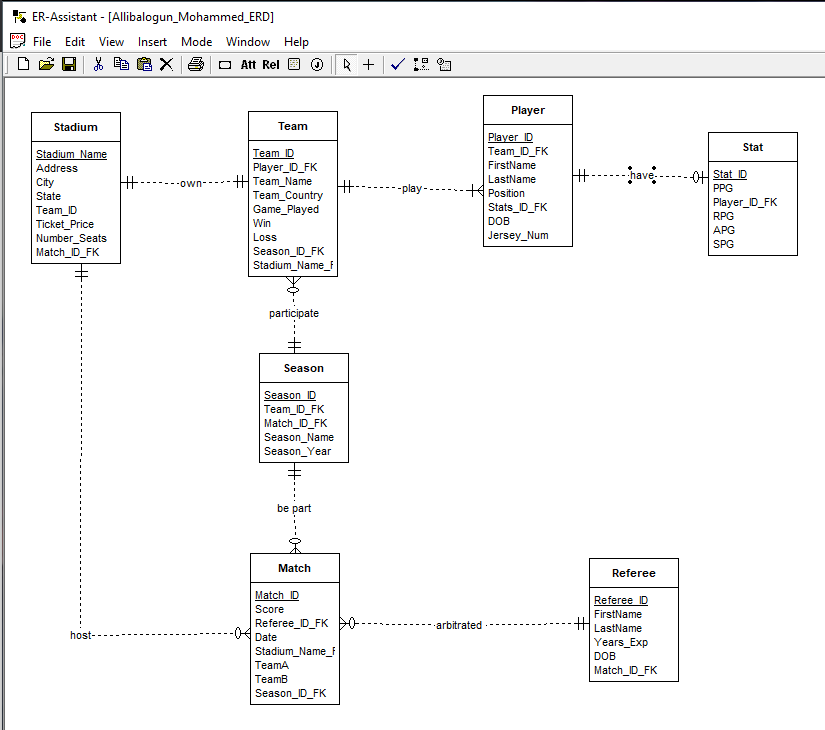Select the Rel relationship tool
This screenshot has height=730, width=825.
point(271,65)
